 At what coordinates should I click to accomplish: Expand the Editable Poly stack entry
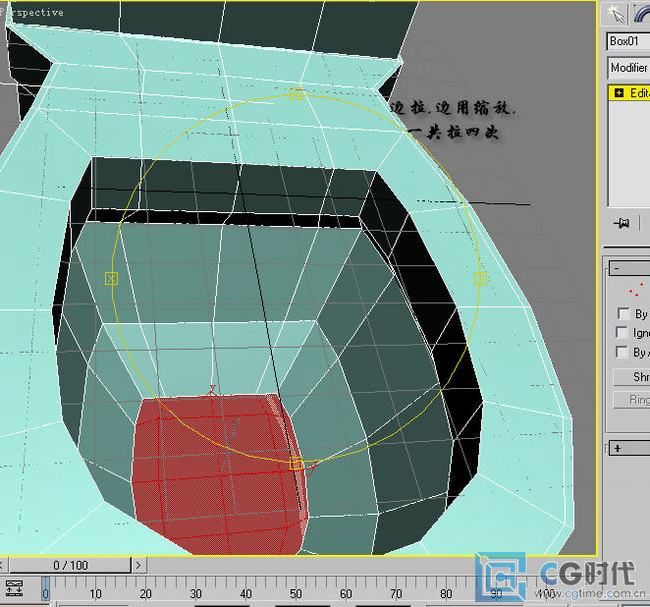click(618, 93)
